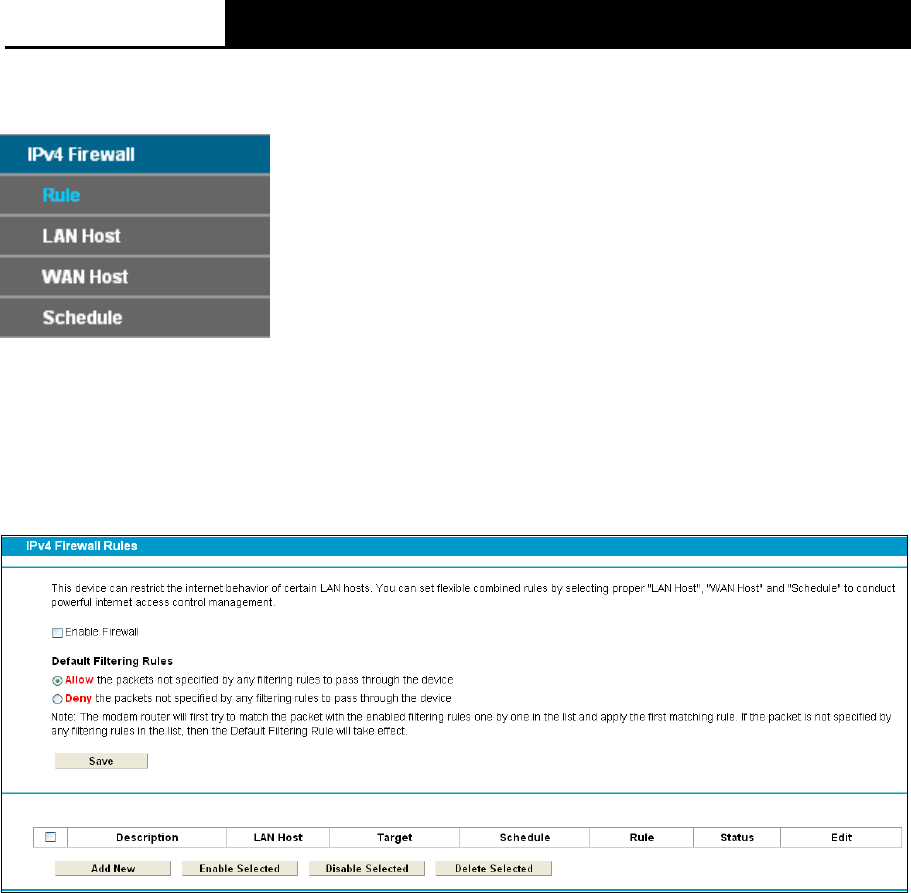Screen dimensions: 911x893
Task: Select the Allow default filtering radio button
Action: point(58,680)
